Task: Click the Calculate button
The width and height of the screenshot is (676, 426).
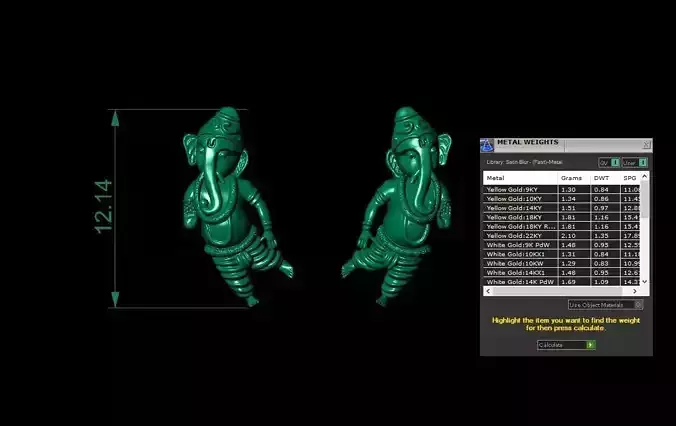Action: pyautogui.click(x=566, y=345)
